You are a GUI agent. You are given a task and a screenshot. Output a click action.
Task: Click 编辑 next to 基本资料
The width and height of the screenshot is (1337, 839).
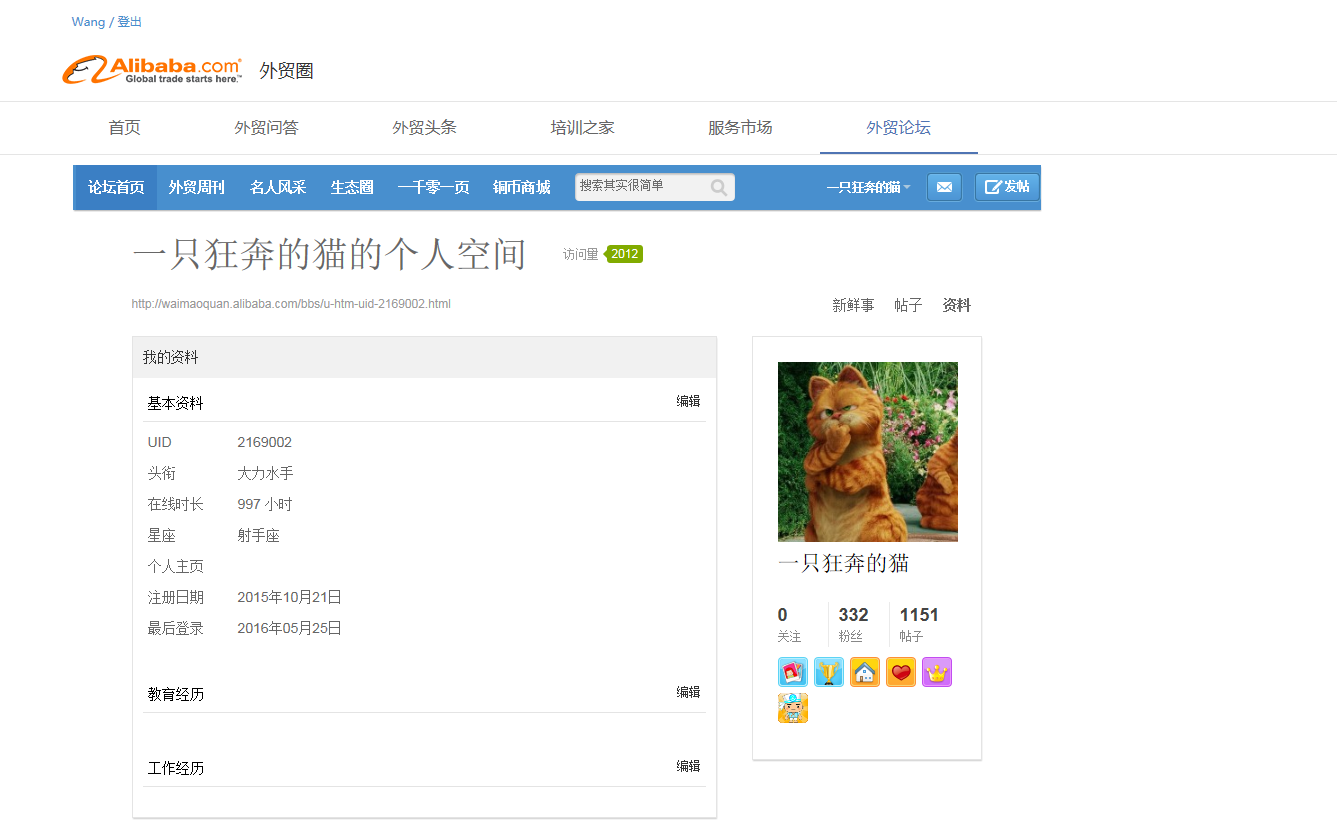tap(688, 401)
